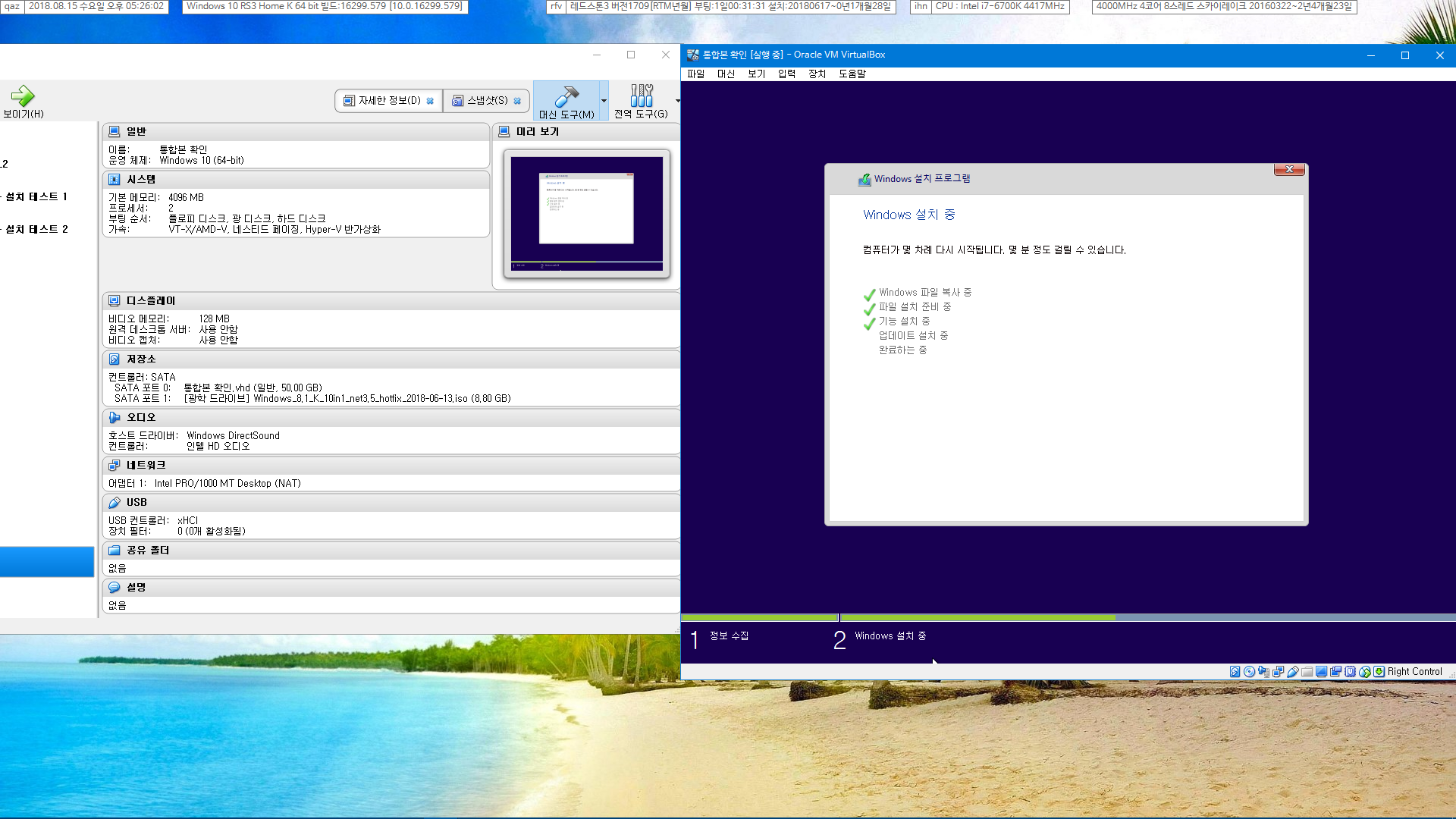
Task: Open the 시스템 settings header link
Action: click(x=141, y=180)
